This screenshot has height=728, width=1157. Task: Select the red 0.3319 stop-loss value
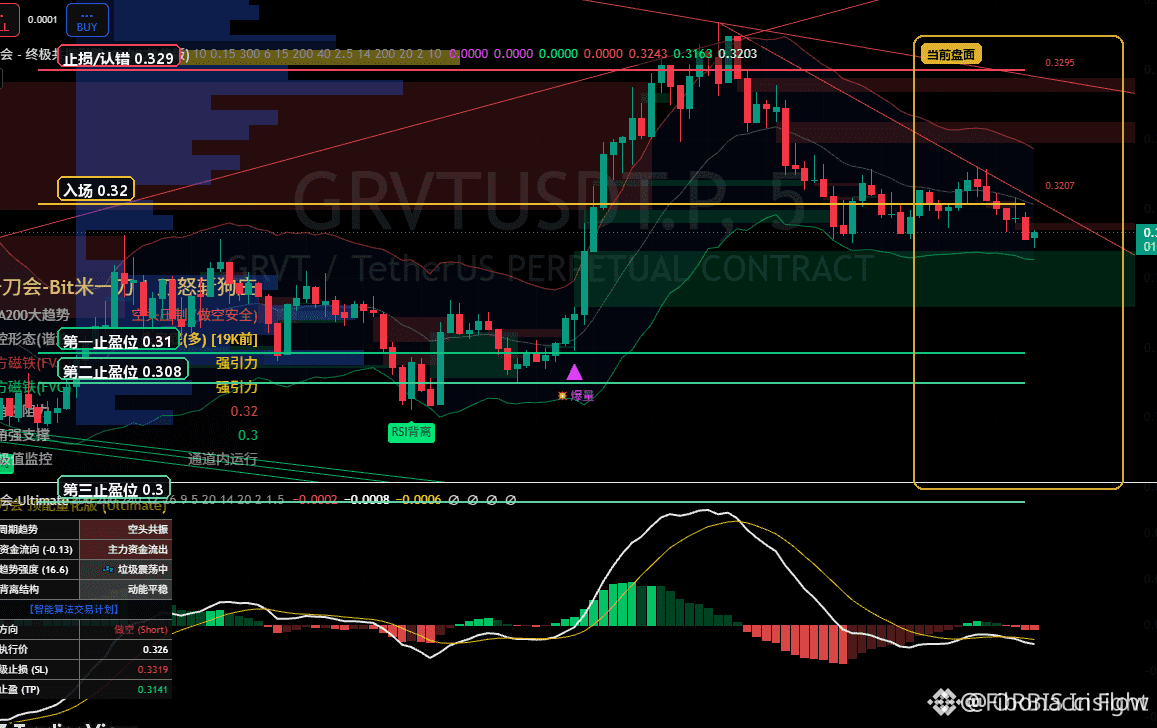point(153,670)
